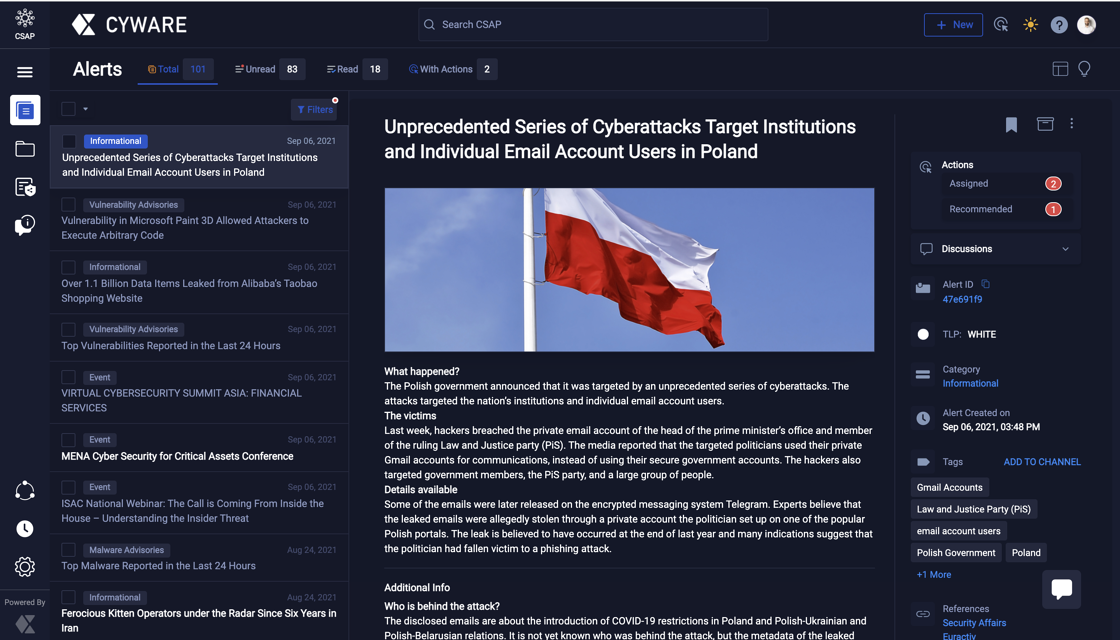Open the three-dot more options menu
This screenshot has height=640, width=1120.
[x=1072, y=124]
